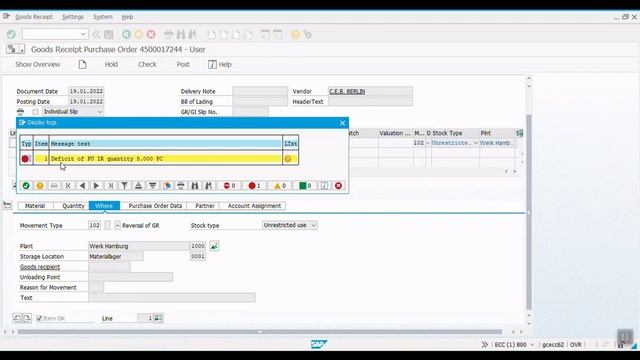Go to previous page in log toolbar

coord(82,186)
